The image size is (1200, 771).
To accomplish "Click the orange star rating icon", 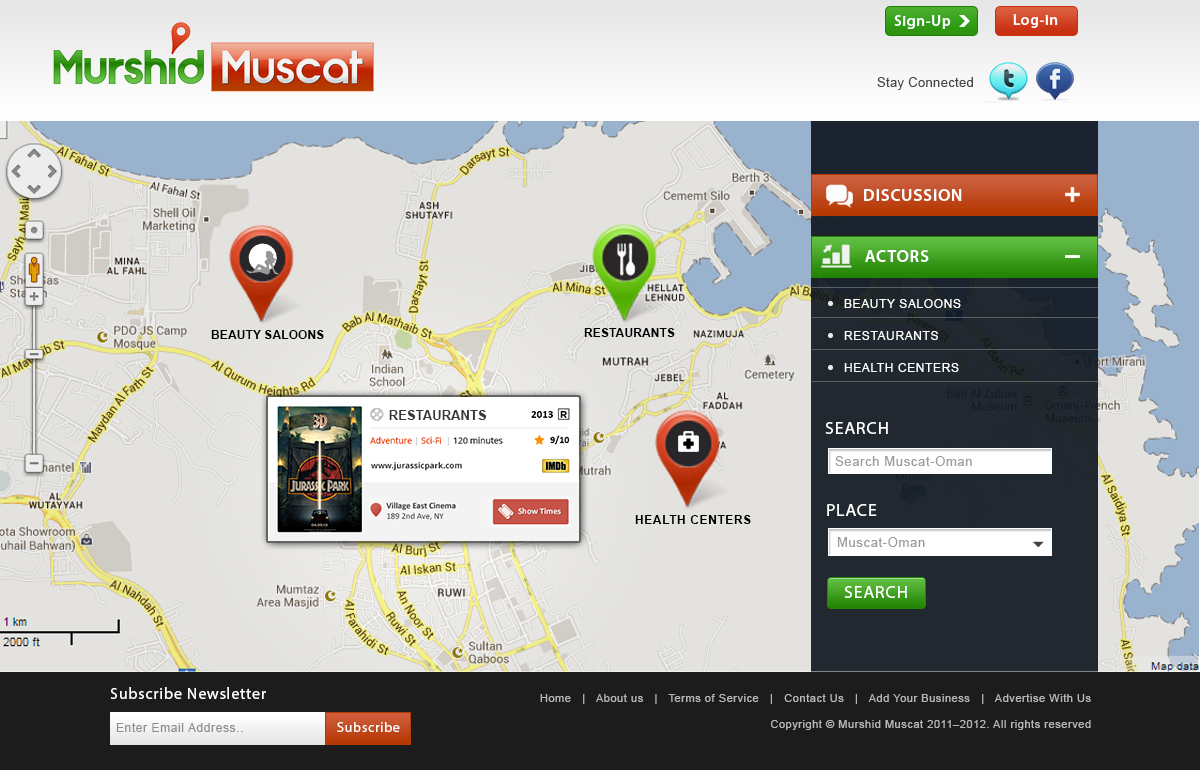I will [x=539, y=440].
